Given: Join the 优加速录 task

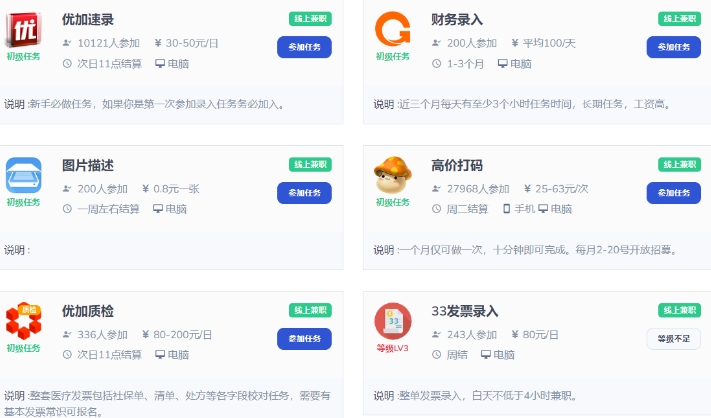Looking at the screenshot, I should (x=304, y=47).
